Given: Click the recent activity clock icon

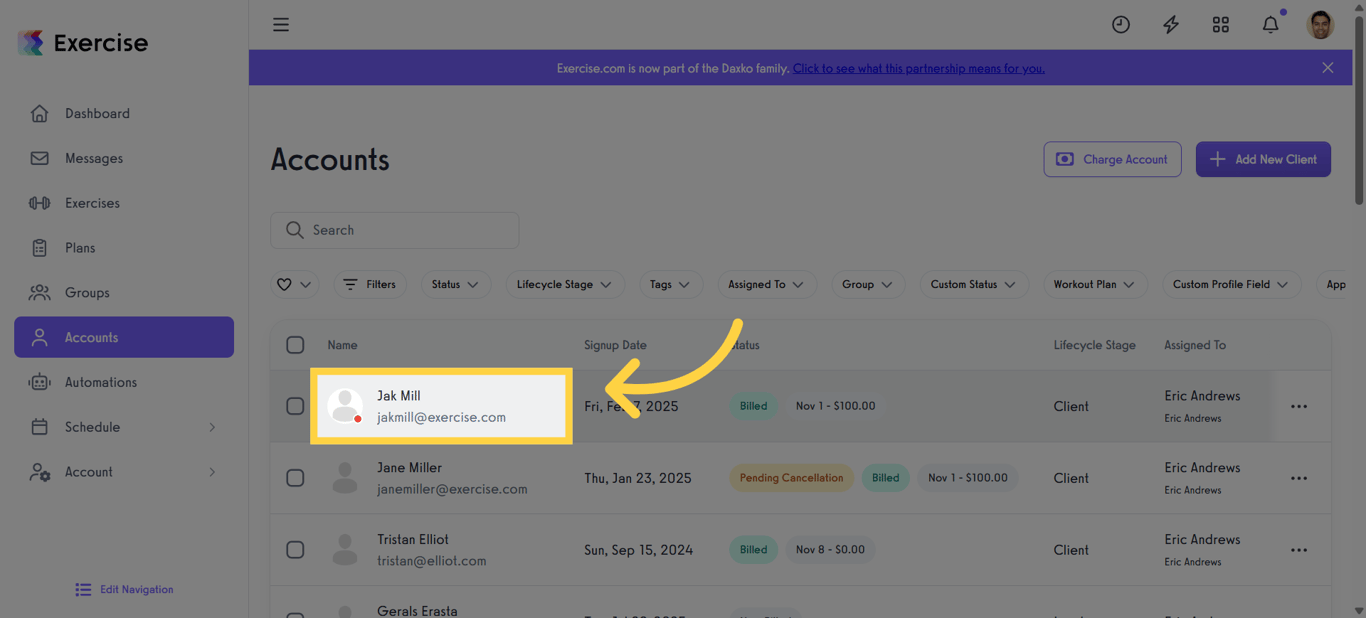Looking at the screenshot, I should (x=1120, y=24).
